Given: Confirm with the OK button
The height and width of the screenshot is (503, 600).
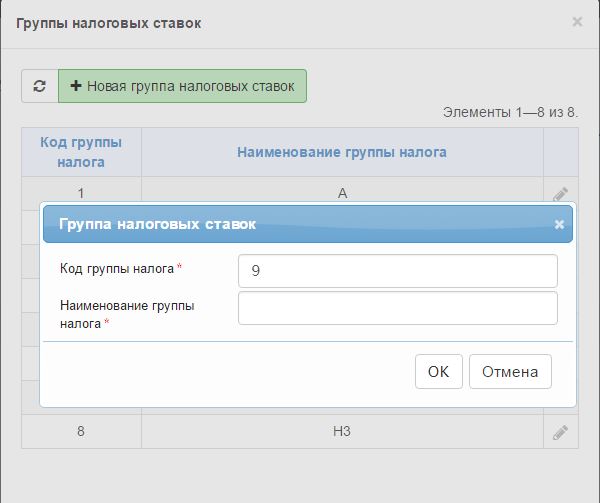Looking at the screenshot, I should (439, 371).
